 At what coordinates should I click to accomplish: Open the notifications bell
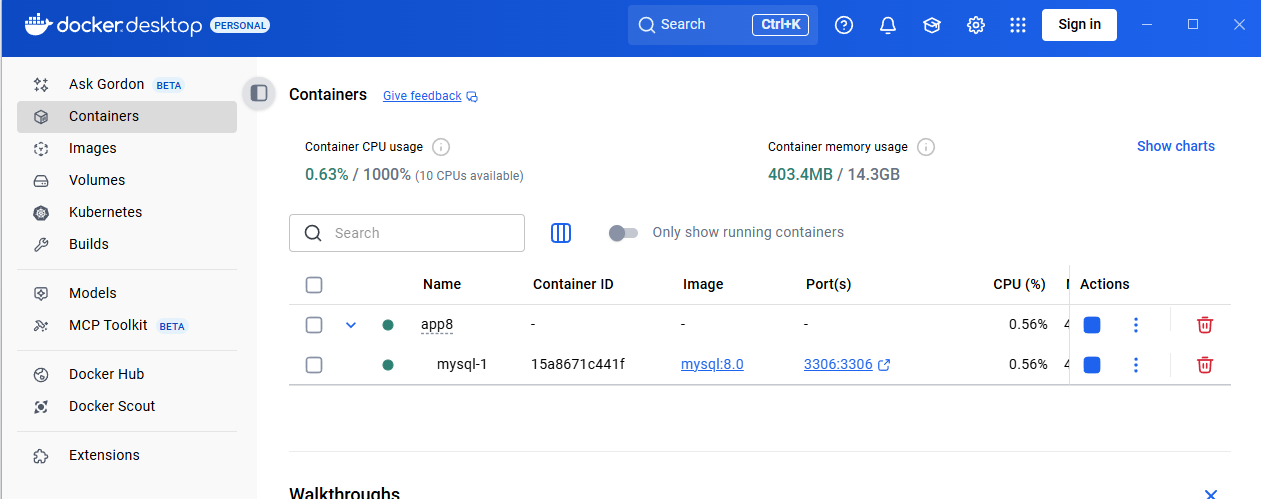pos(888,25)
